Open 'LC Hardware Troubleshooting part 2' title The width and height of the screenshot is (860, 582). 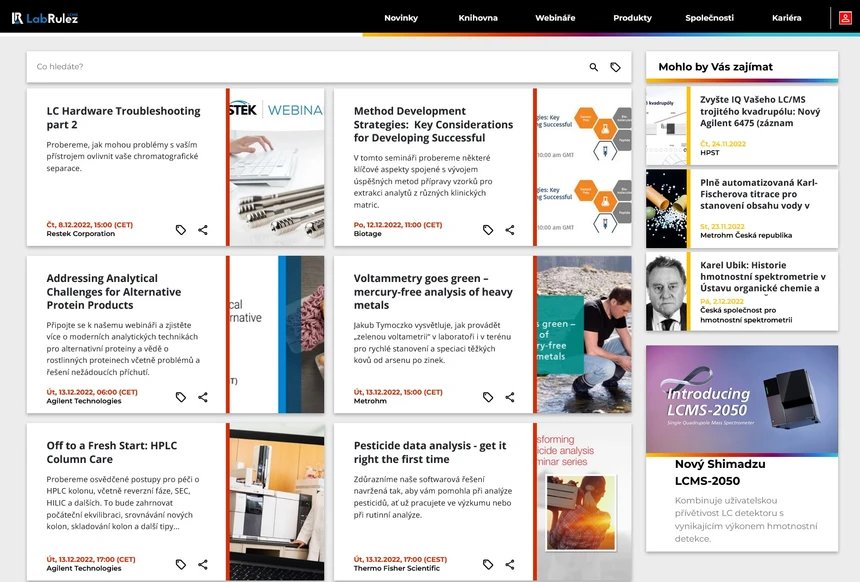(x=123, y=118)
